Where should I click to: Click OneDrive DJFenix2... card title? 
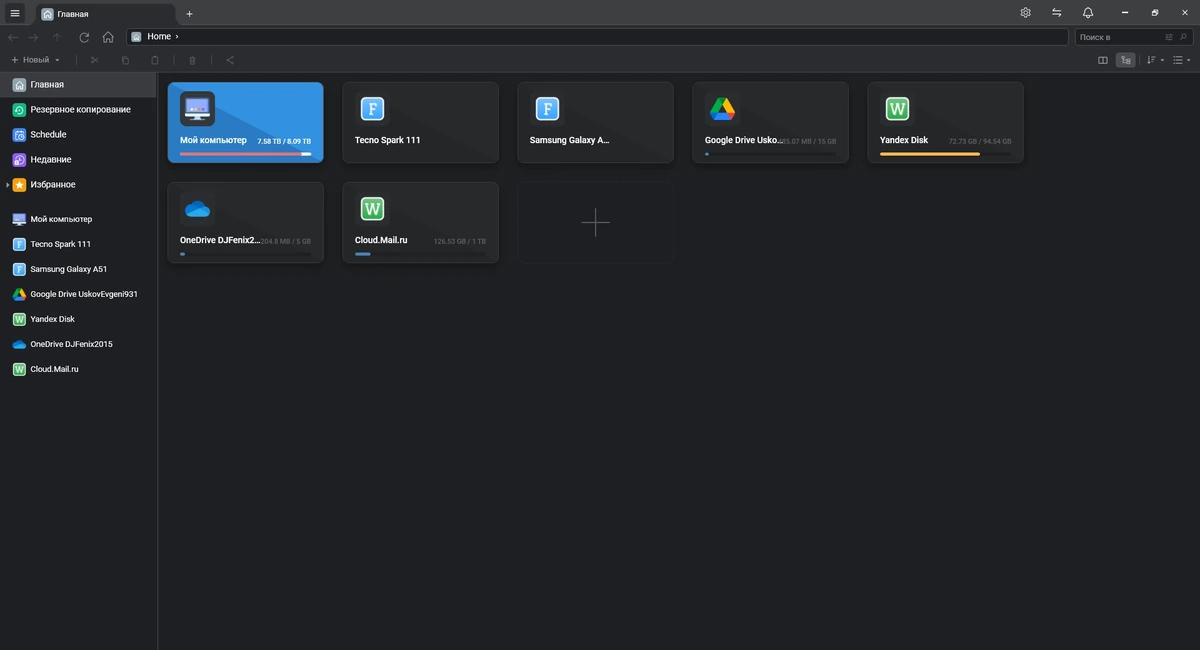tap(220, 240)
